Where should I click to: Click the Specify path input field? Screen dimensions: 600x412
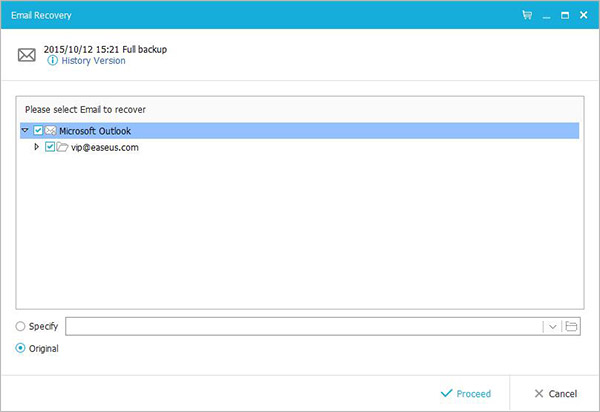tap(304, 326)
